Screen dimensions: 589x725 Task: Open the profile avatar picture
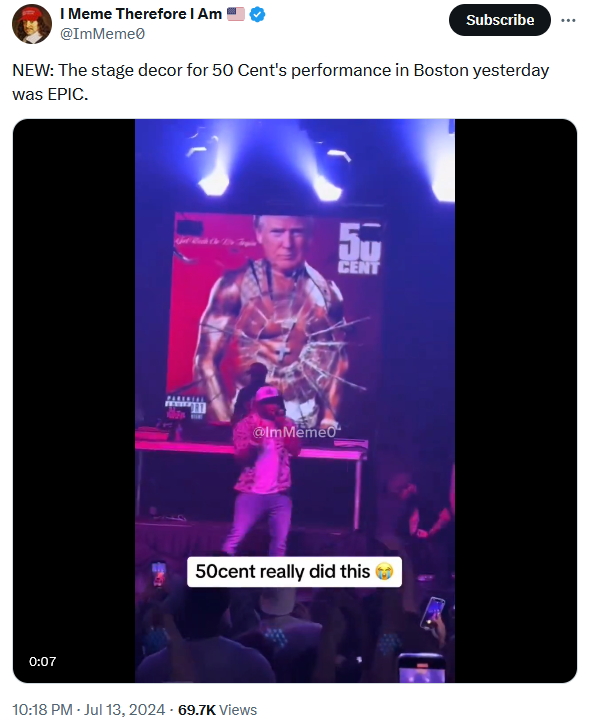(32, 24)
